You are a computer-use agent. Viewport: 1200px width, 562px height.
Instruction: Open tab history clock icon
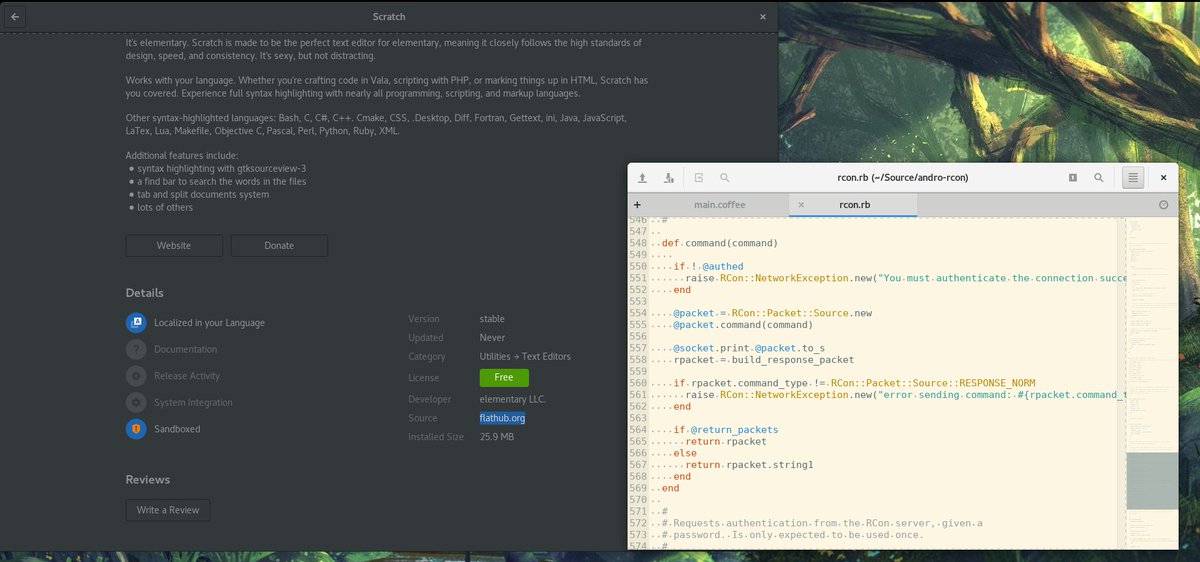pos(1163,204)
